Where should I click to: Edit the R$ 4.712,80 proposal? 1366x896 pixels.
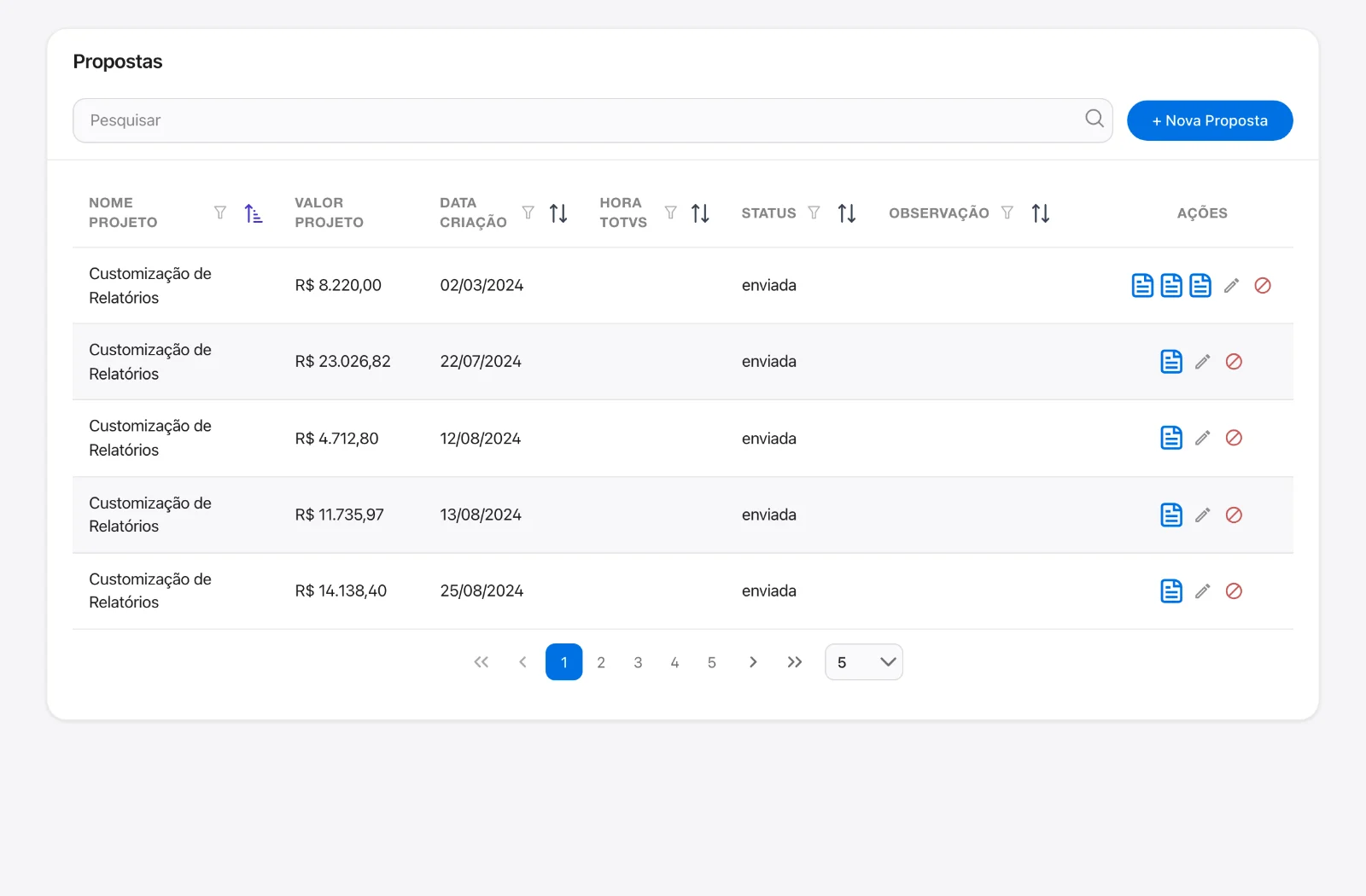1202,438
